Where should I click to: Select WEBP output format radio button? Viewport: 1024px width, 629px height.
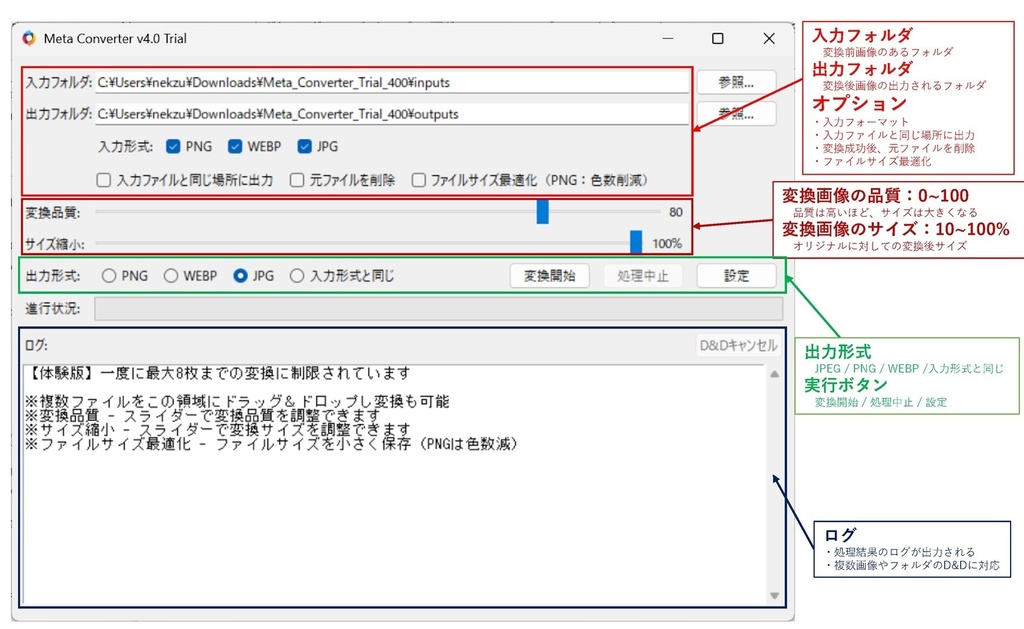pos(171,276)
